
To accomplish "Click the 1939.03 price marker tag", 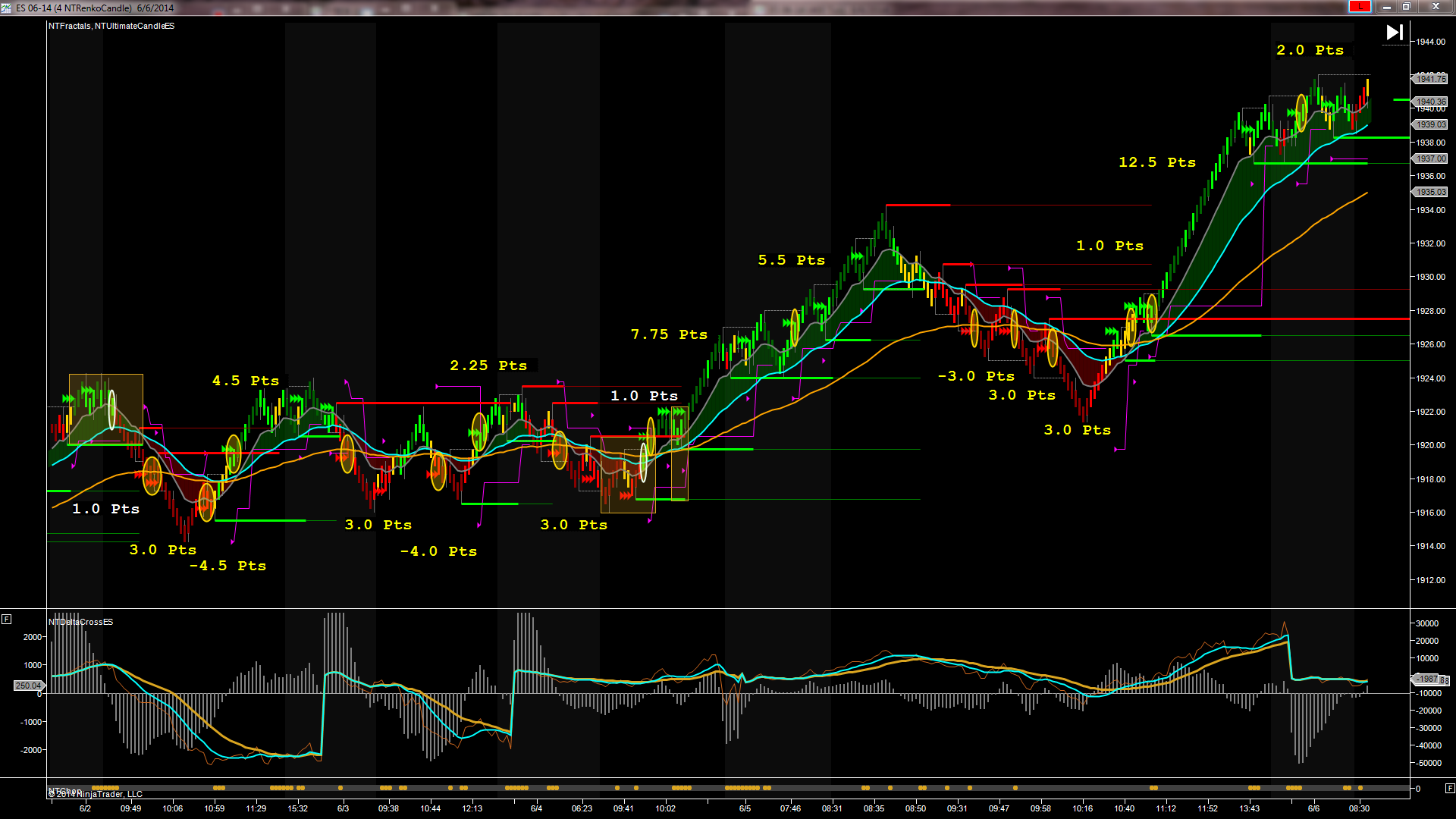I will pos(1430,124).
